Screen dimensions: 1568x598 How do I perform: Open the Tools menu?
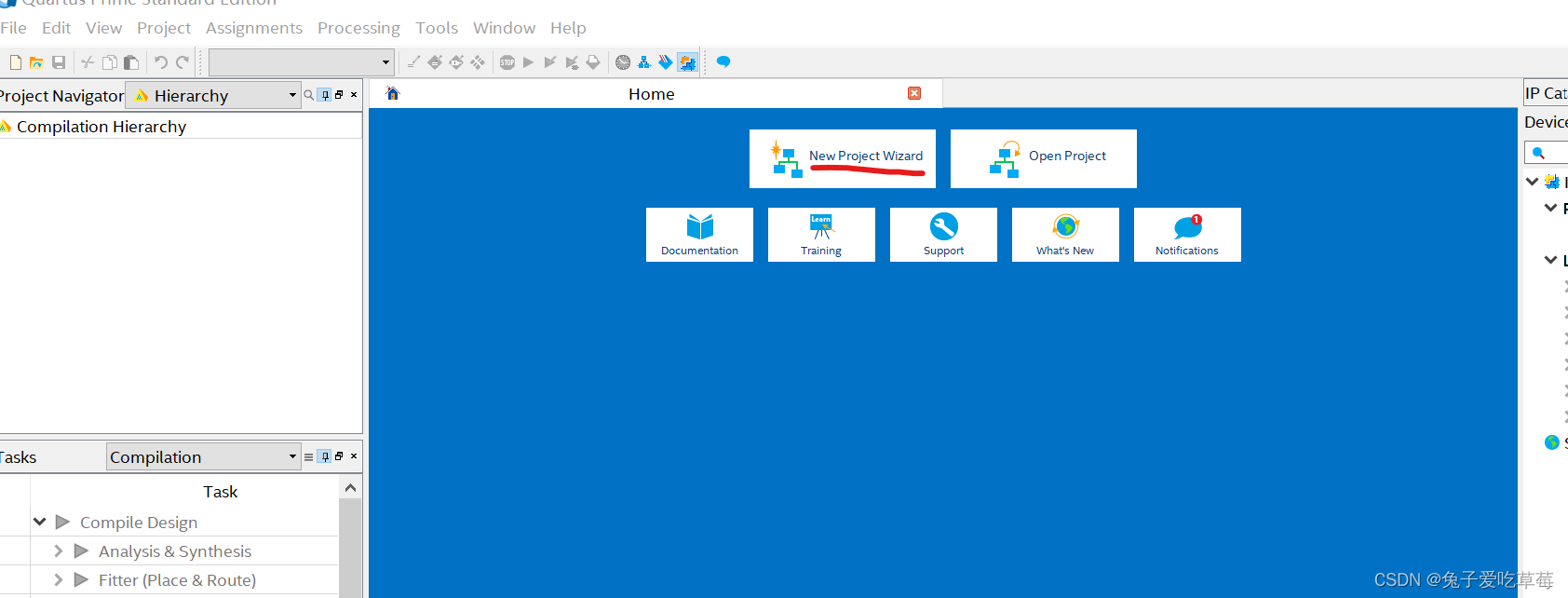(x=437, y=28)
